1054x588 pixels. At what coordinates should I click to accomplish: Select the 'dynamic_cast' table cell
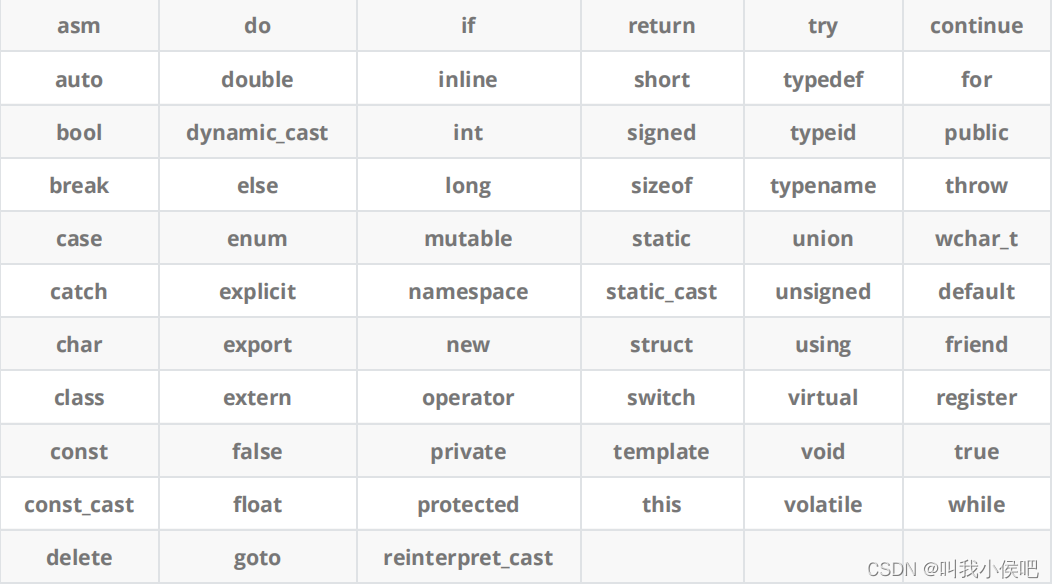point(257,132)
